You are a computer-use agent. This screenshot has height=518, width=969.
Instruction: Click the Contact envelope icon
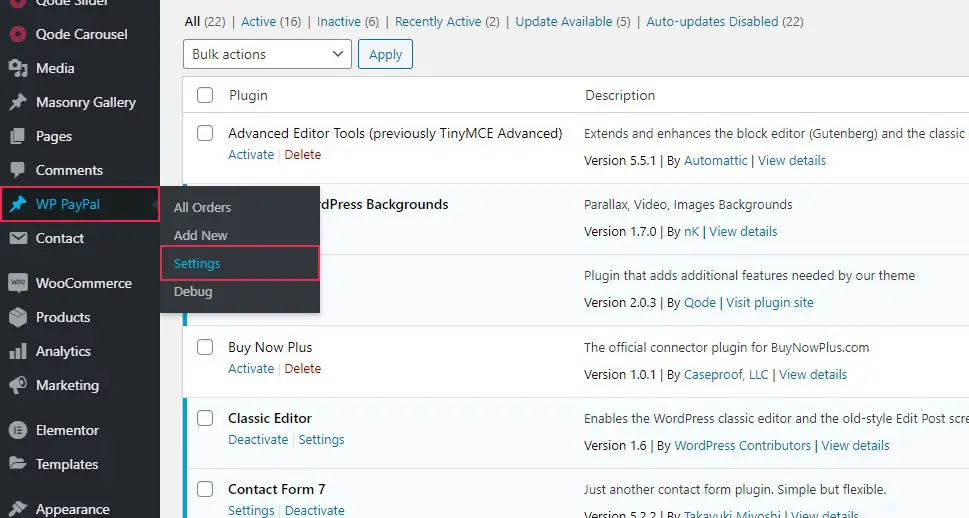tap(18, 238)
